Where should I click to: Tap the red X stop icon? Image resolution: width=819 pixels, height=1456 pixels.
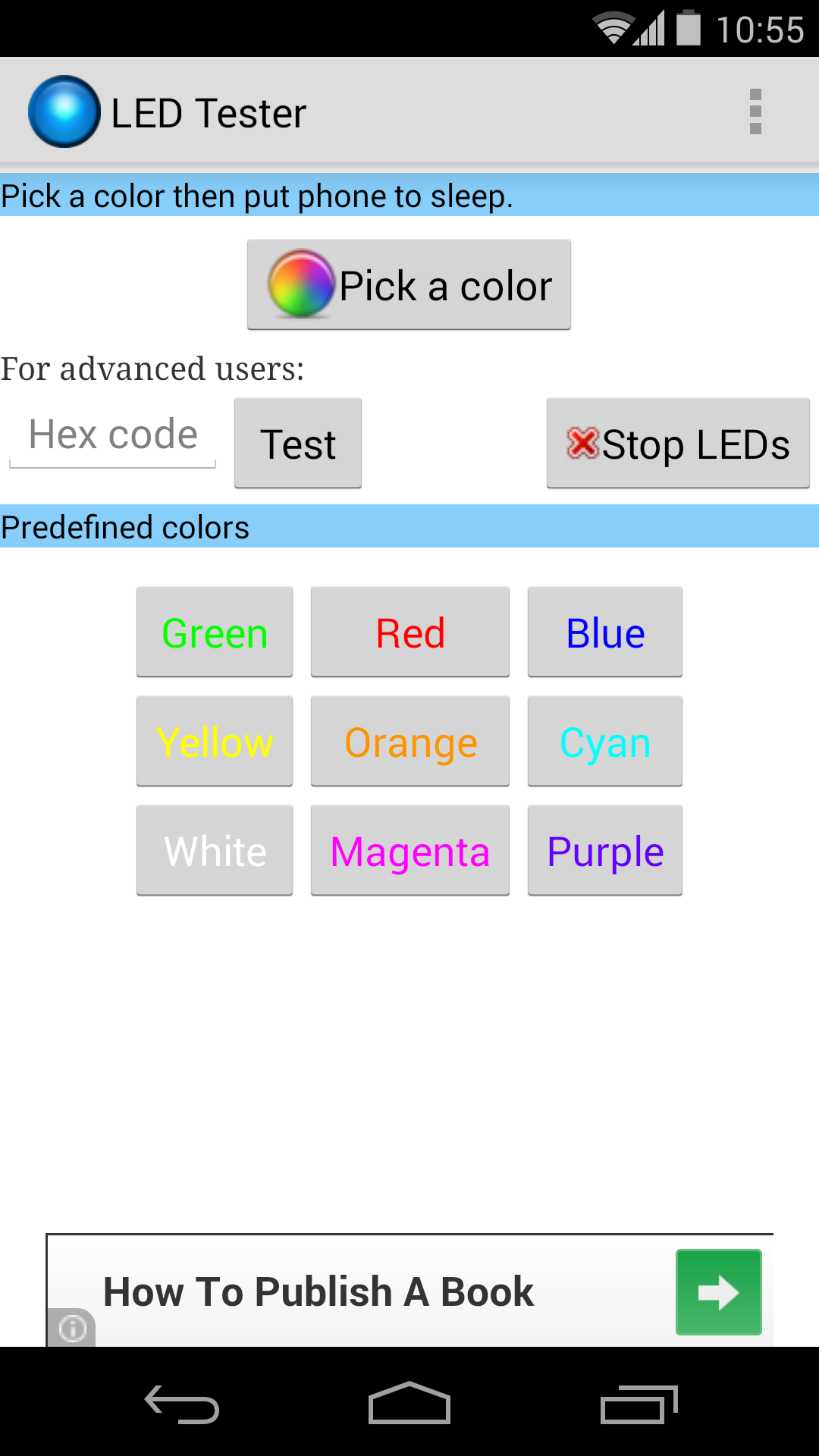(x=583, y=443)
